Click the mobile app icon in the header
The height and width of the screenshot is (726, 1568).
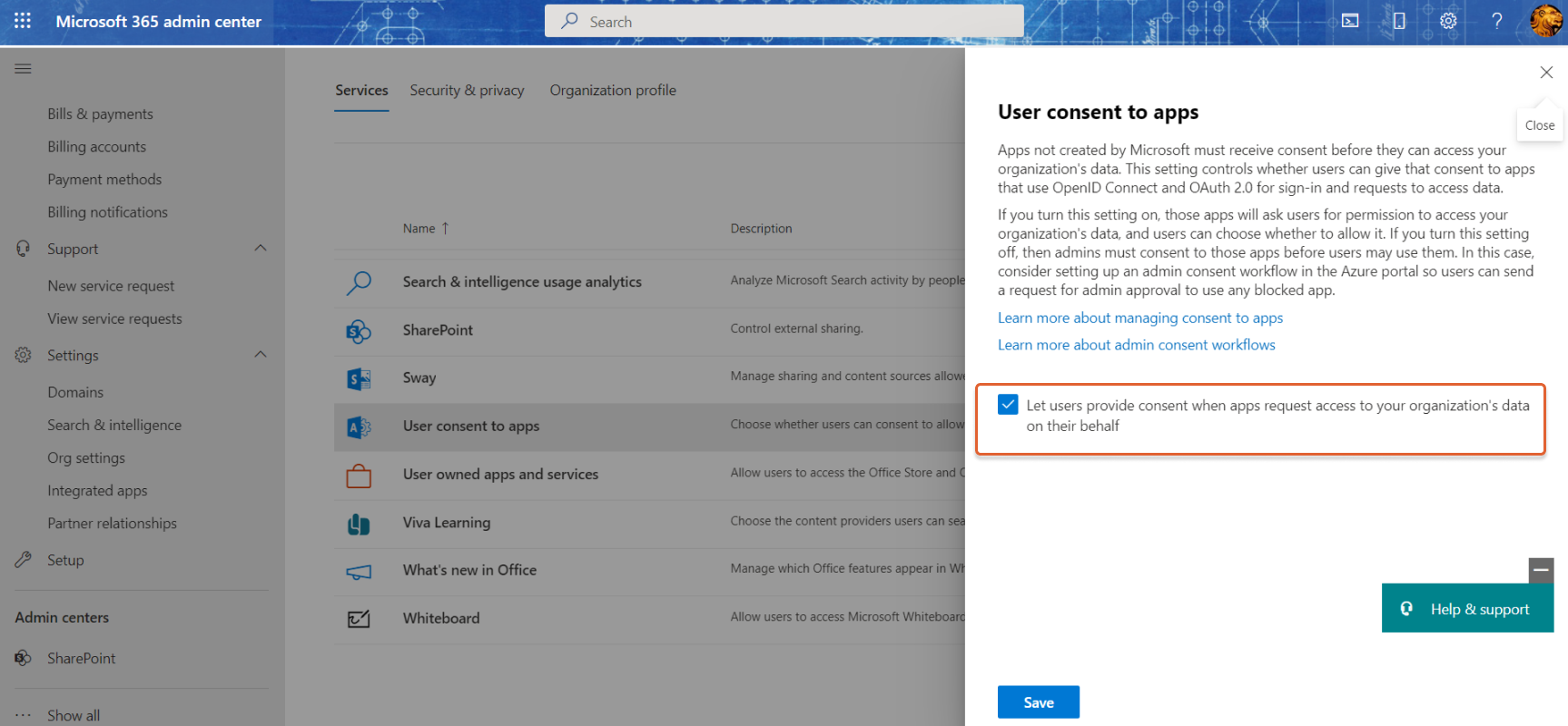[1399, 21]
